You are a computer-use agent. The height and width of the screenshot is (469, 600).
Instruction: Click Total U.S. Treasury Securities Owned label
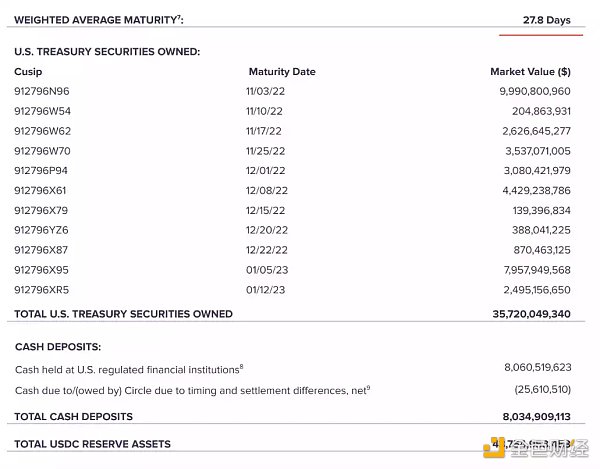click(x=124, y=314)
